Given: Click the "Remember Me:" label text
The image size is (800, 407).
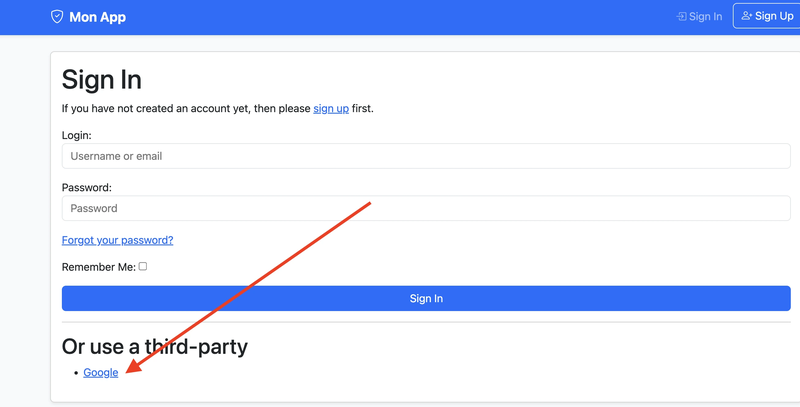Looking at the screenshot, I should click(99, 267).
